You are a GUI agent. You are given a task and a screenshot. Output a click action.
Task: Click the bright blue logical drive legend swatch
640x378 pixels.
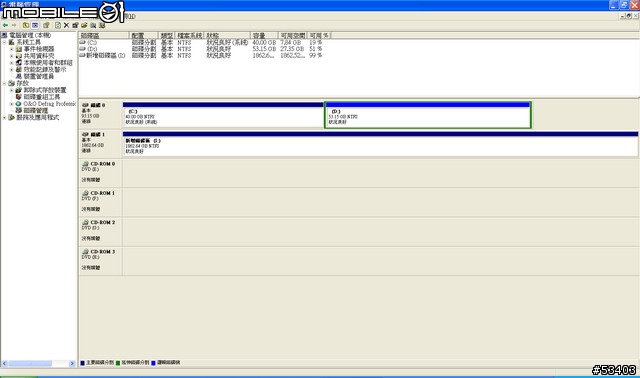click(x=153, y=362)
